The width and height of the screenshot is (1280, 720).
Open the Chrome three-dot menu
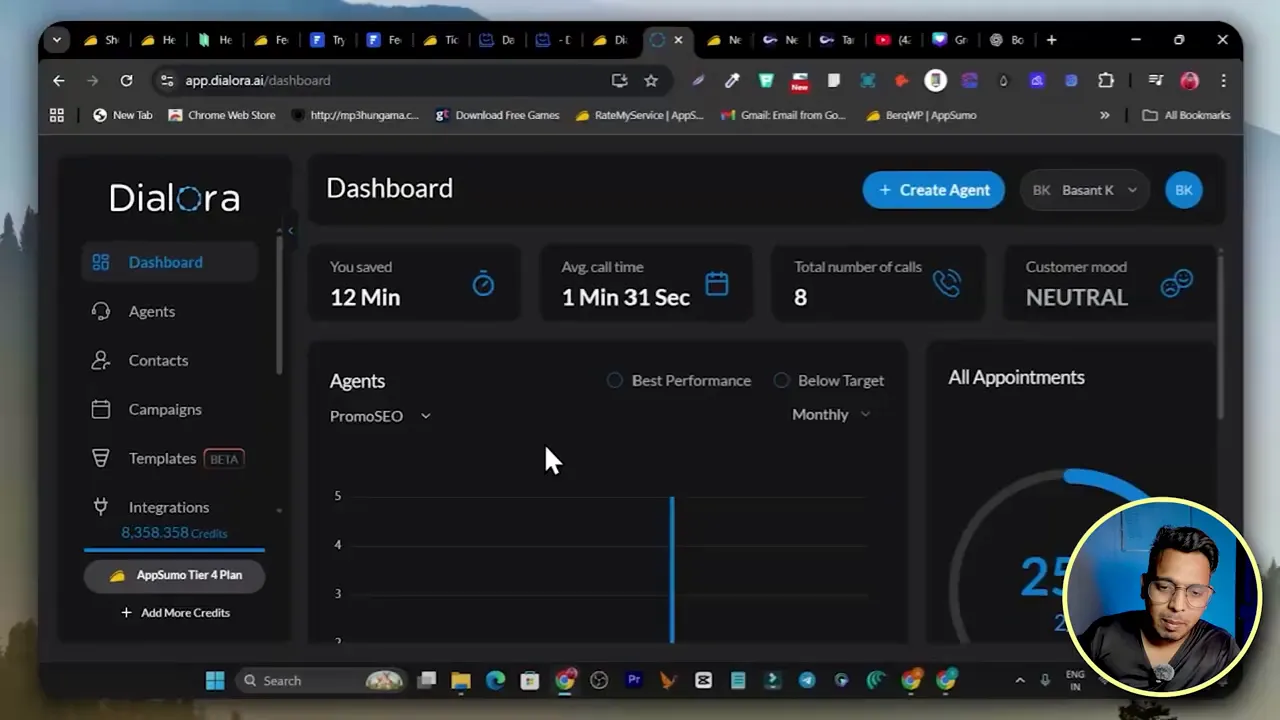tap(1223, 80)
